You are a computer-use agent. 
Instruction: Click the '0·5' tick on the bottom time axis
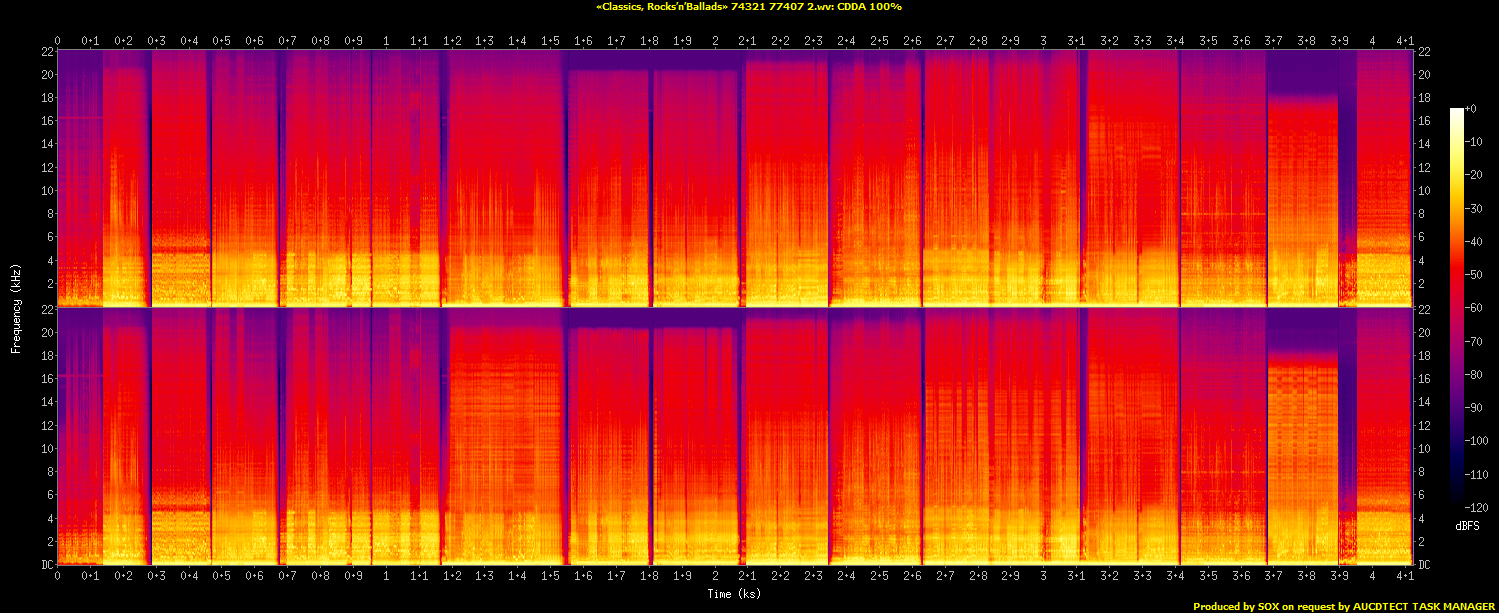tap(222, 578)
